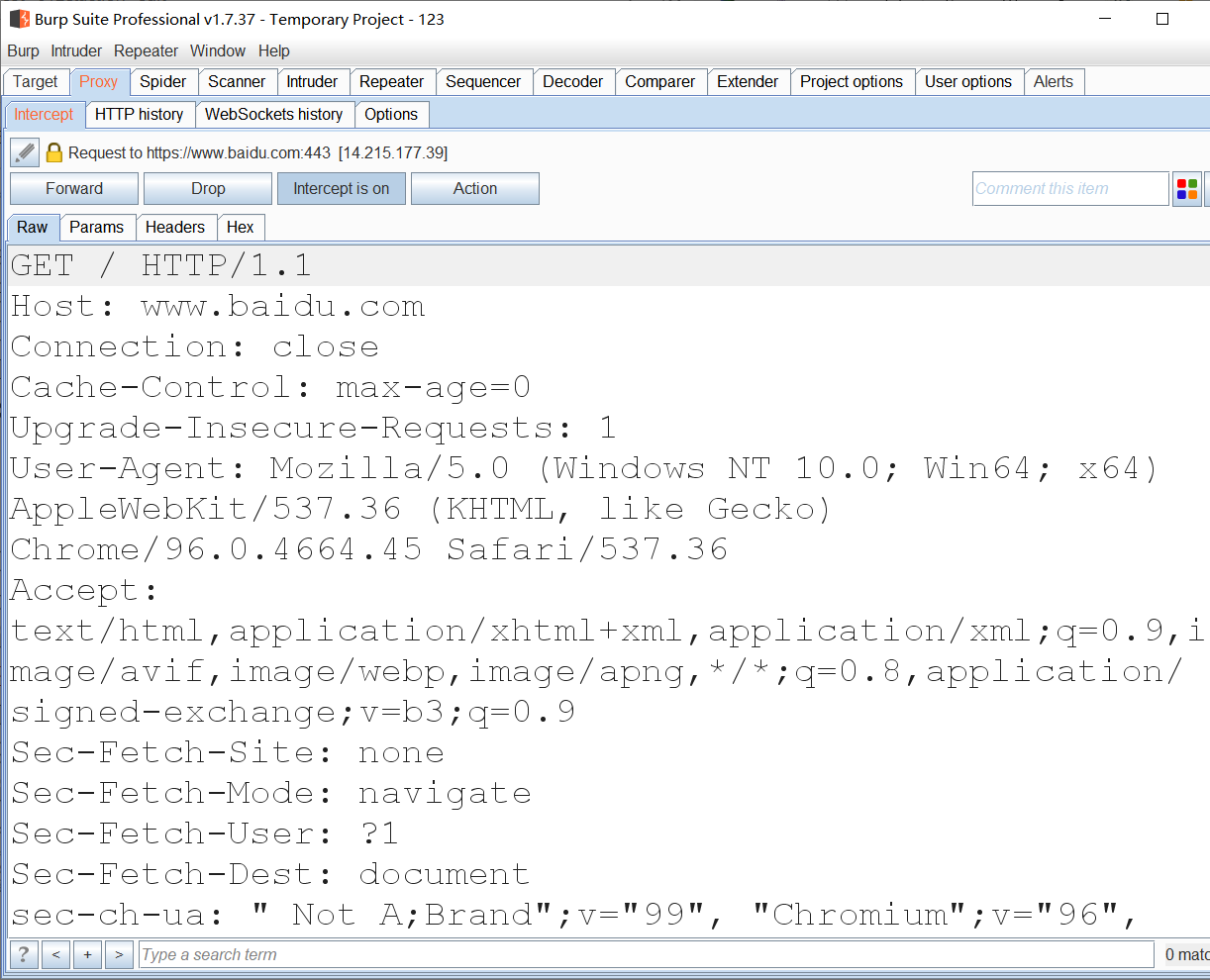This screenshot has width=1210, height=980.
Task: Click the Cache-Control: max-age=0 line
Action: coord(270,387)
